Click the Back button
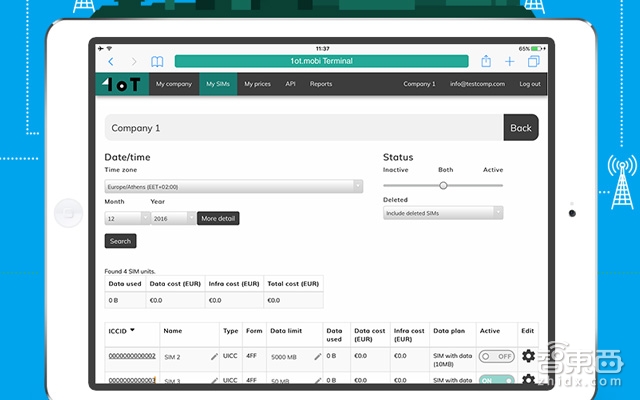 tap(521, 128)
